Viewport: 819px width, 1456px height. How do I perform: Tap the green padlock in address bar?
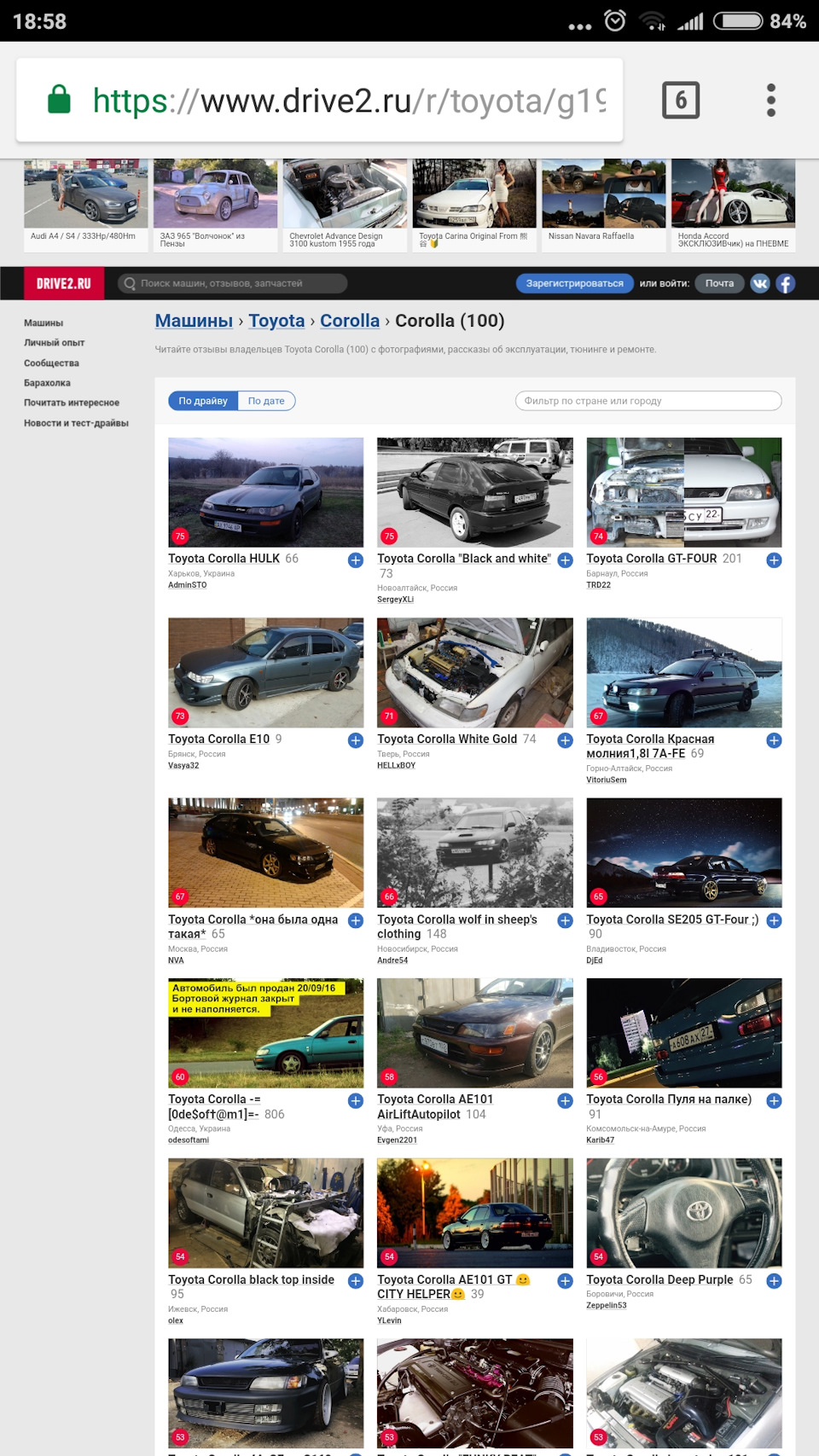pyautogui.click(x=59, y=99)
